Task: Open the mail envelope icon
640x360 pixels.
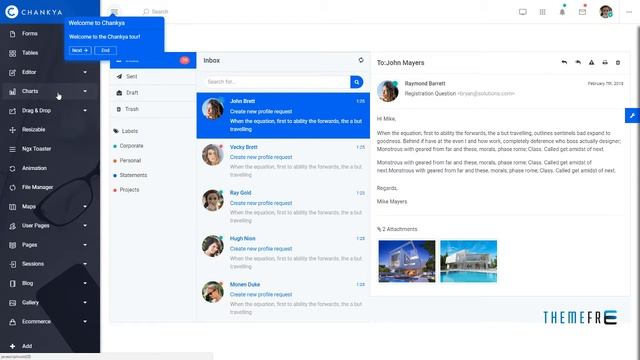Action: [582, 12]
